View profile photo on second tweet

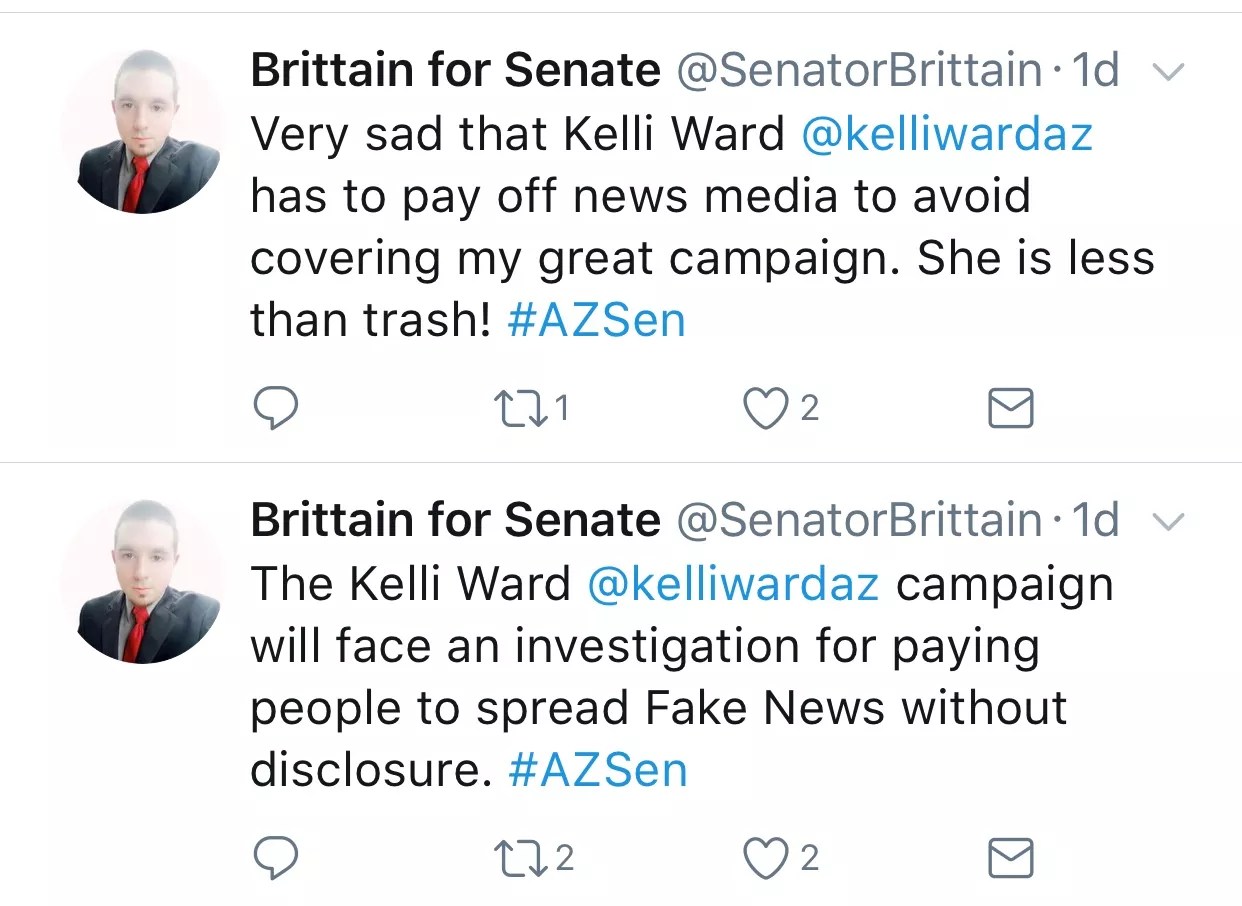pos(143,580)
